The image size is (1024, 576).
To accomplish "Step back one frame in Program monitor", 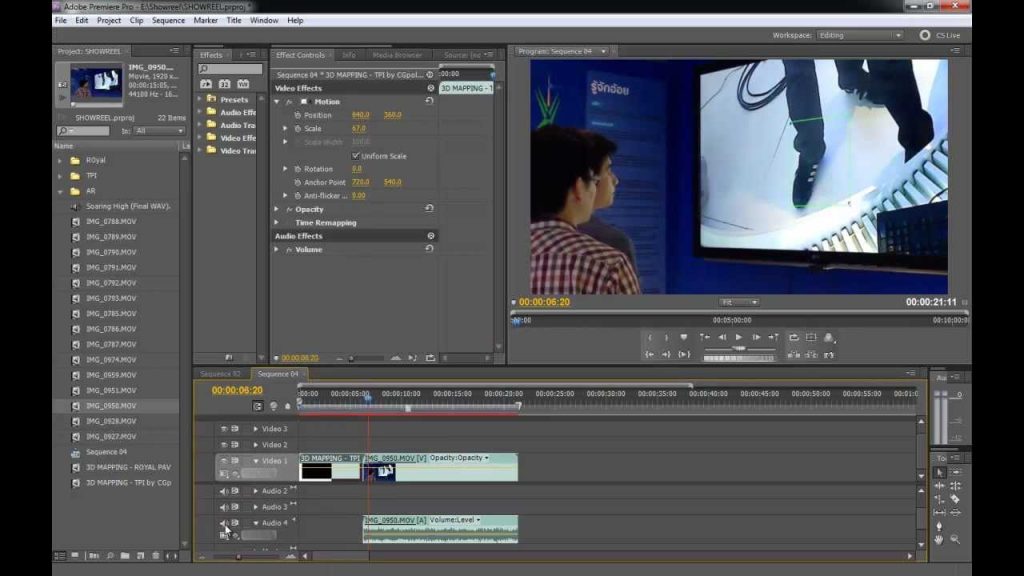I will [722, 338].
